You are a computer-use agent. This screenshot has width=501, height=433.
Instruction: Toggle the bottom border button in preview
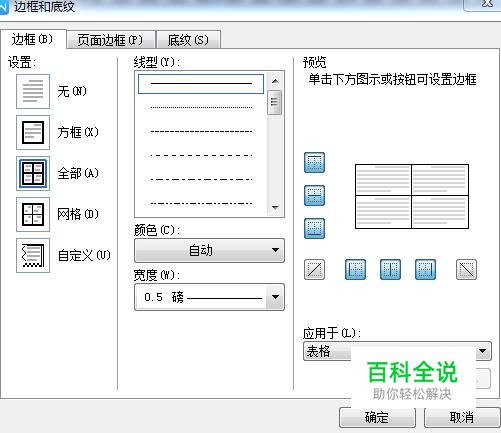tap(314, 229)
